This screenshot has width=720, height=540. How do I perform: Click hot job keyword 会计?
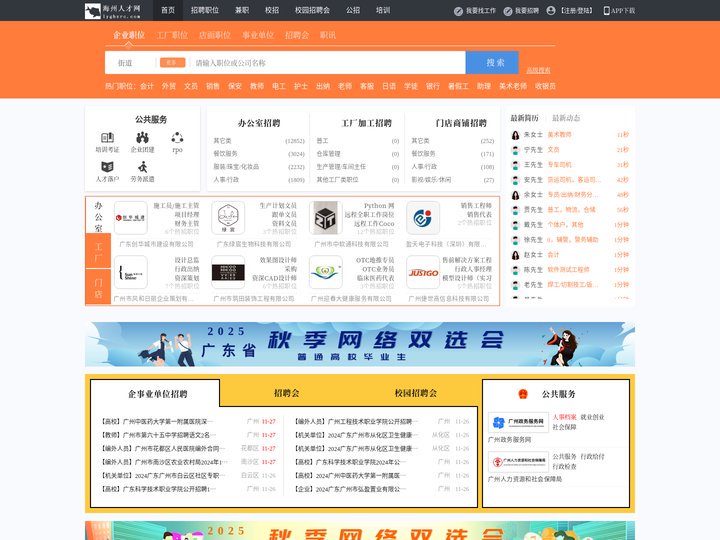[x=147, y=86]
